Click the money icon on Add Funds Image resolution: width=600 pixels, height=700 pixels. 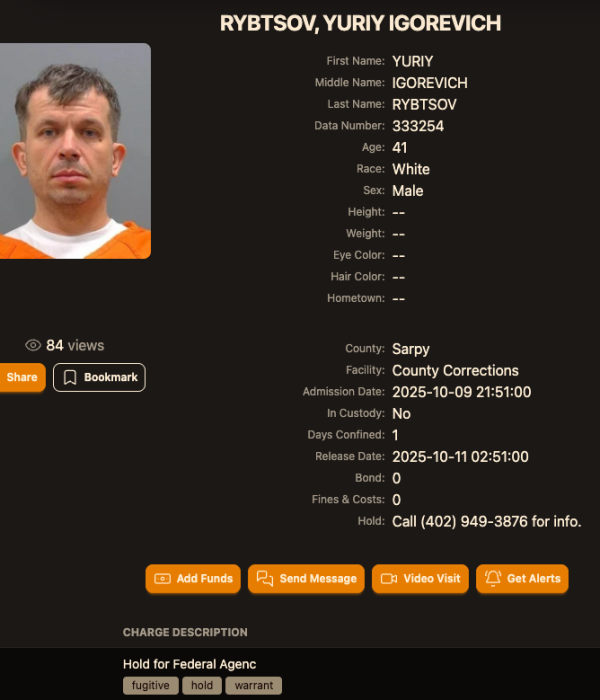[162, 579]
